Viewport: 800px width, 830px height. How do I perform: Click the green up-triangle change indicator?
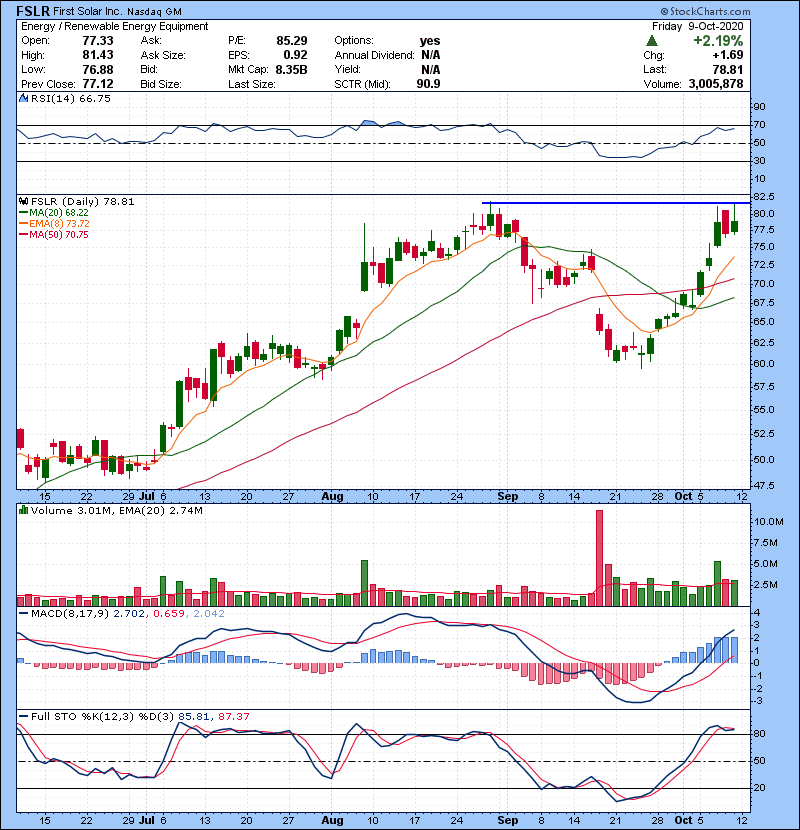(x=652, y=41)
